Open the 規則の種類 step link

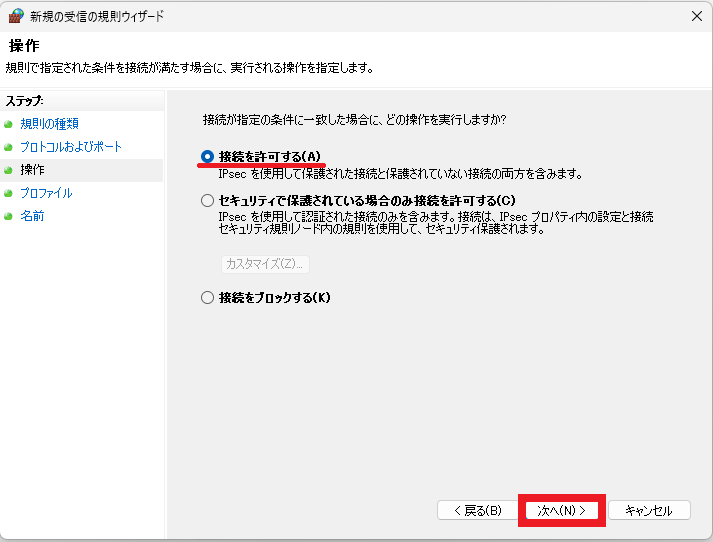pyautogui.click(x=50, y=124)
